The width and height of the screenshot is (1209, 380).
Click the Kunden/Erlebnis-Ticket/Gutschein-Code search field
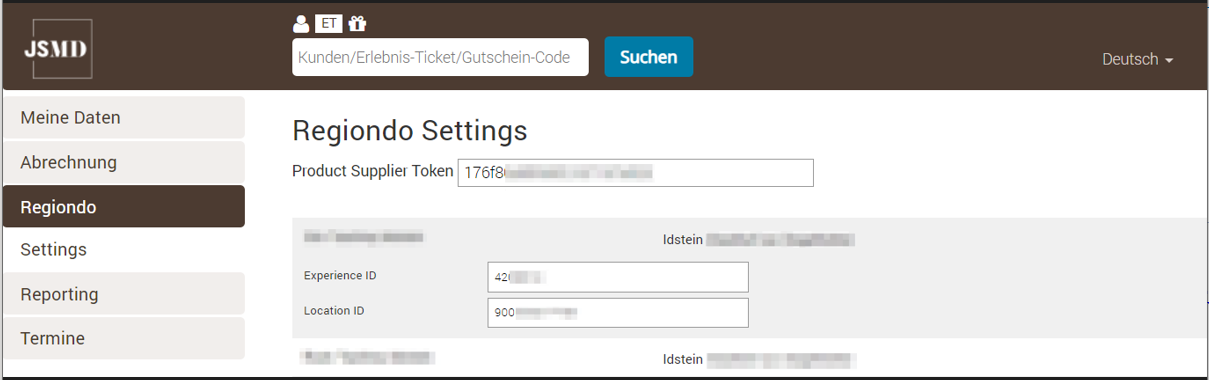click(440, 57)
